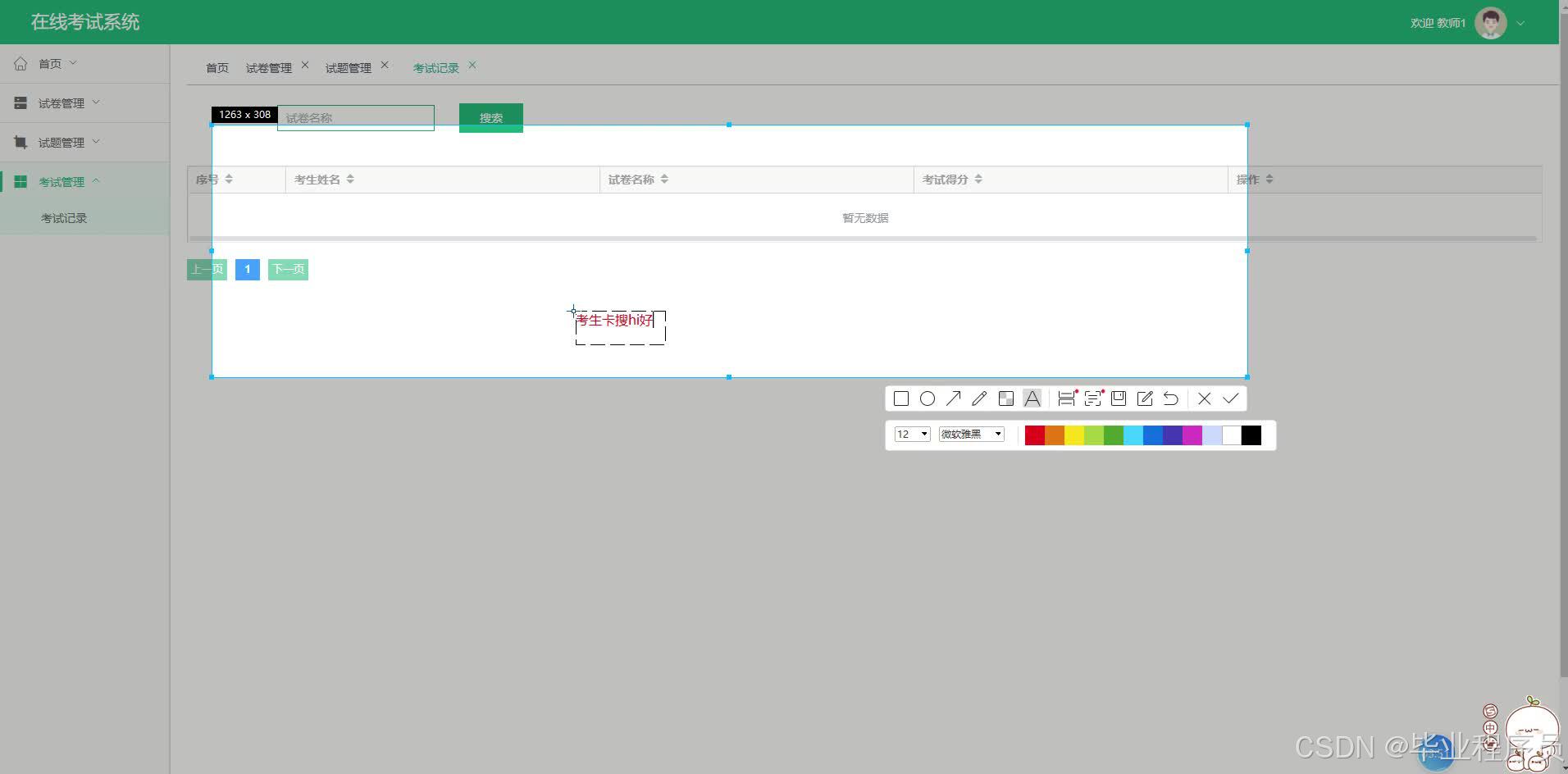Select the mosaic blur tool
Screen dimensions: 1568x774
click(x=1005, y=398)
